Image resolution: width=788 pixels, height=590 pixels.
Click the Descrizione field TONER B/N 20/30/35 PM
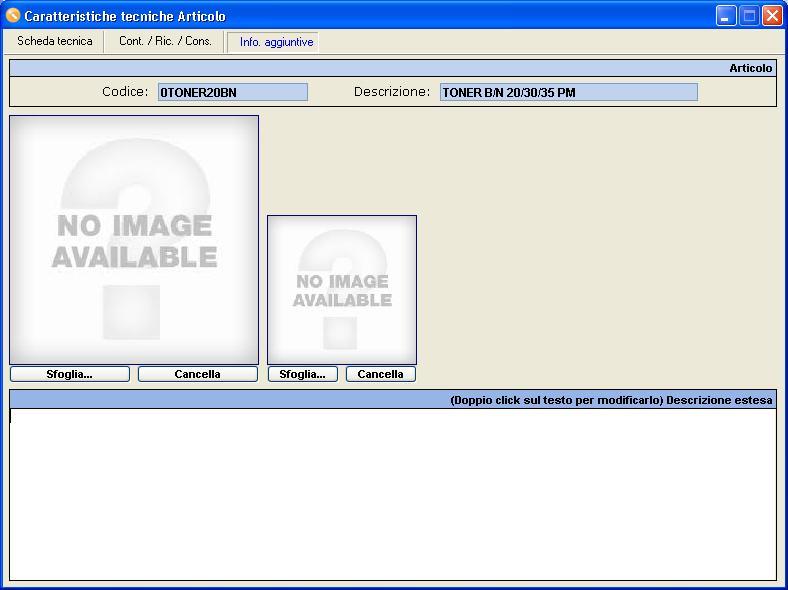coord(568,92)
